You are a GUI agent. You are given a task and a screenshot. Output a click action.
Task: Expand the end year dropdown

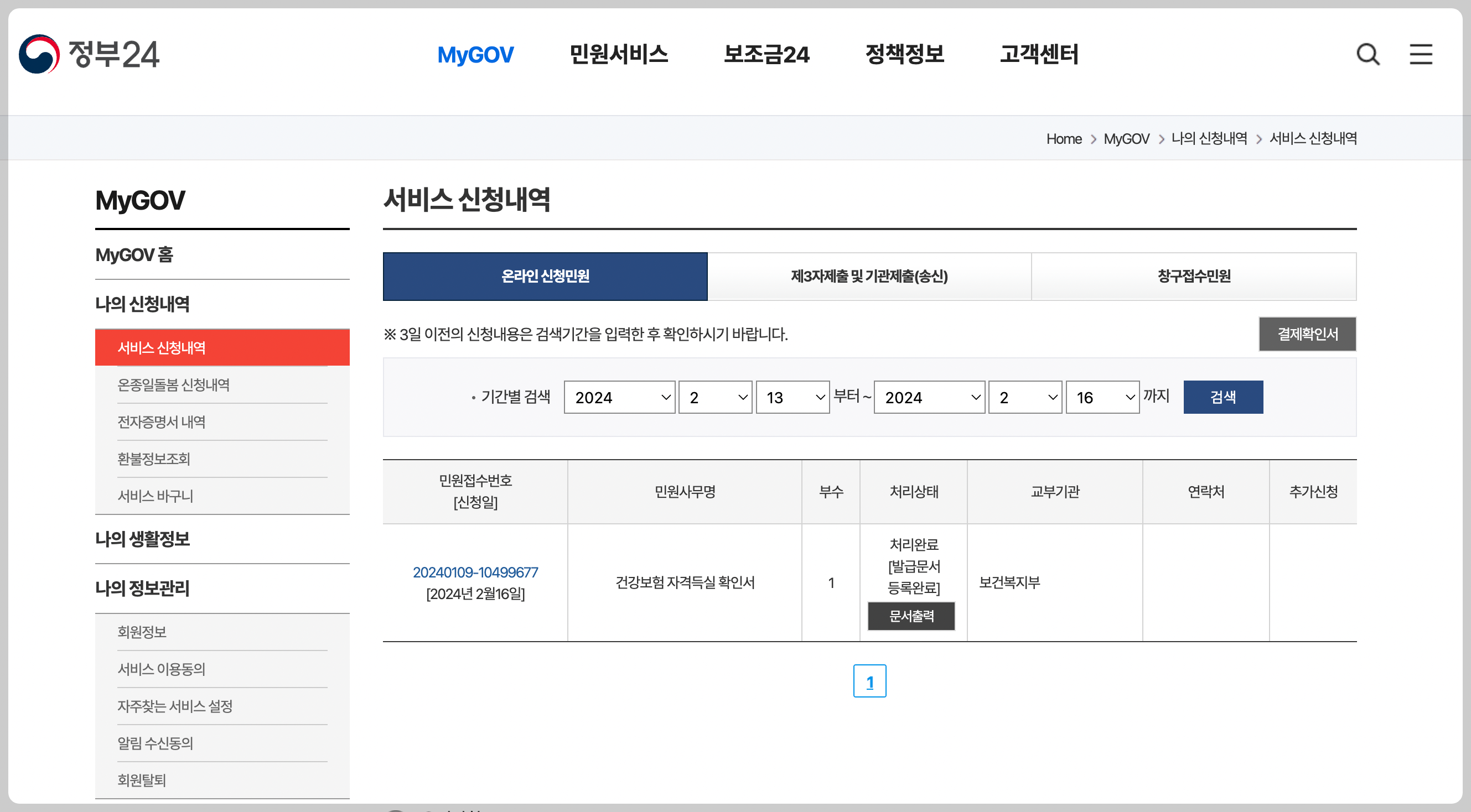pyautogui.click(x=929, y=397)
